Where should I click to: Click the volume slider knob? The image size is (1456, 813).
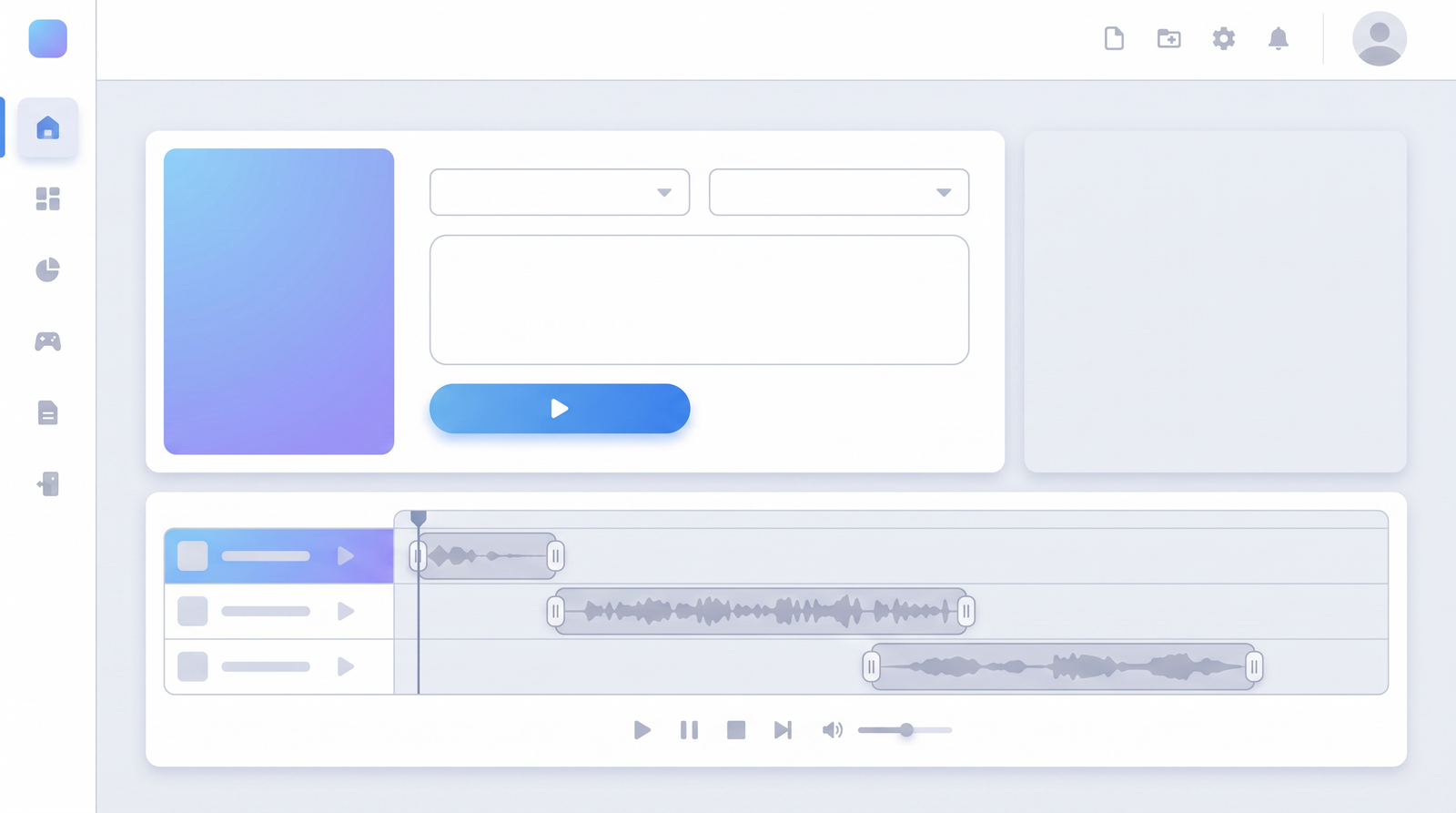tap(906, 730)
